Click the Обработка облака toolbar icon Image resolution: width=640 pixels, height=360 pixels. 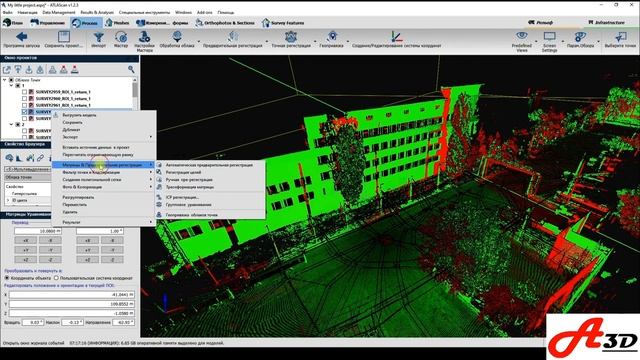tap(177, 37)
